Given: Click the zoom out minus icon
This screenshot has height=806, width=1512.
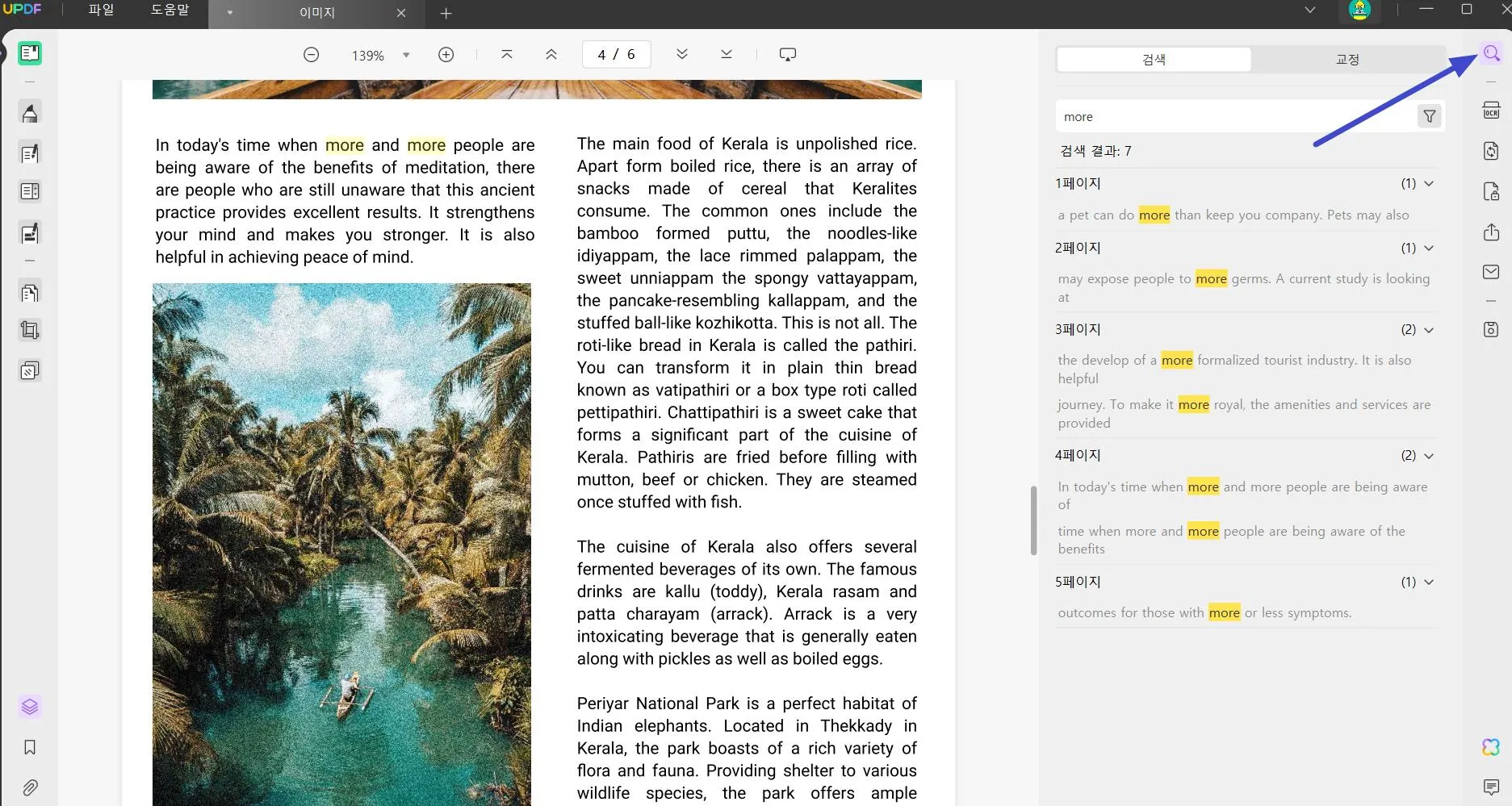Looking at the screenshot, I should tap(311, 55).
